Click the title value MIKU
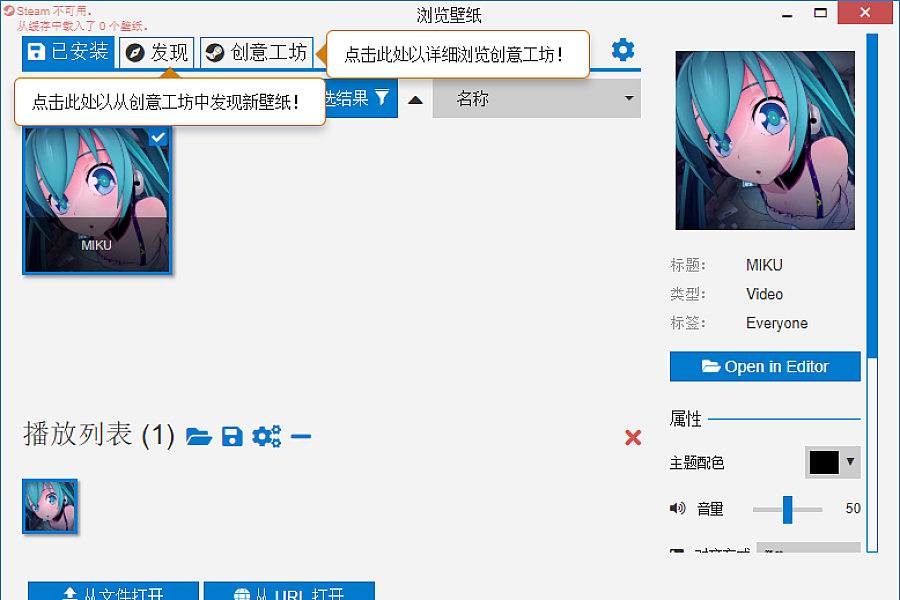This screenshot has height=600, width=900. pos(764,265)
